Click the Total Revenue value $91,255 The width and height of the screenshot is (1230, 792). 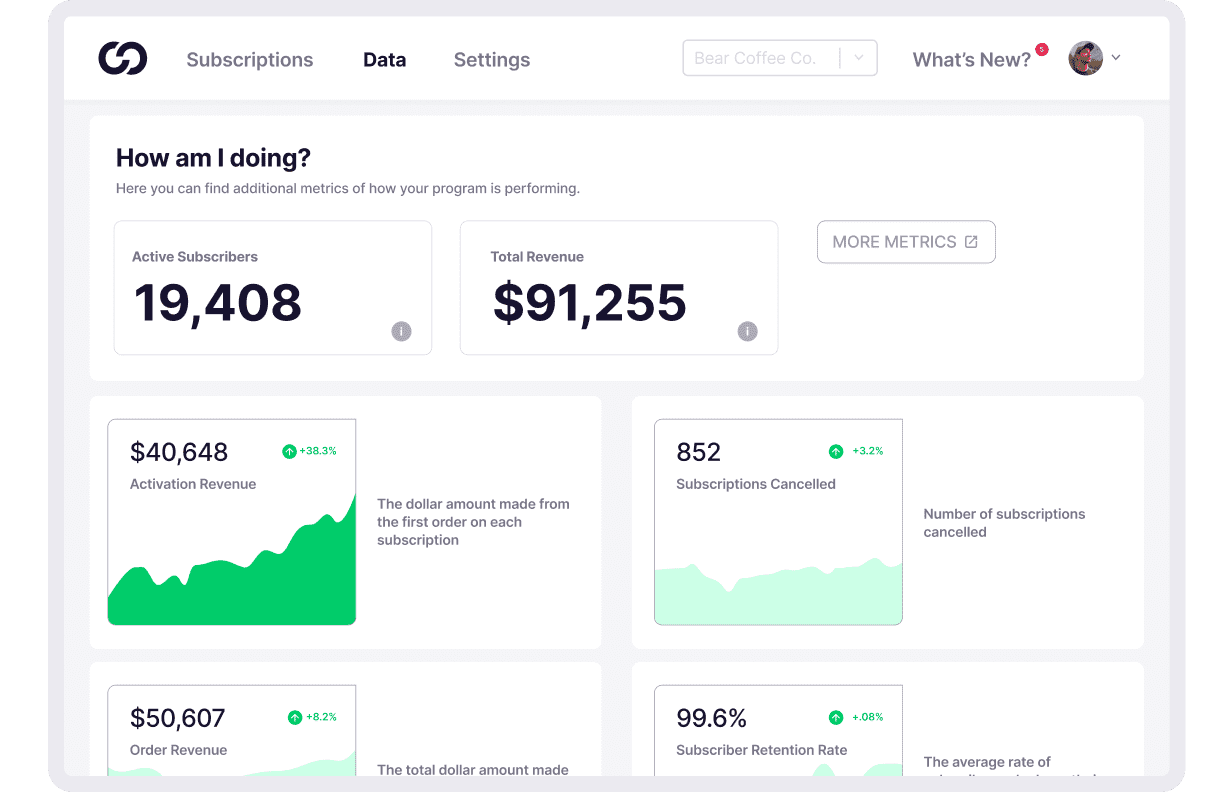click(590, 302)
